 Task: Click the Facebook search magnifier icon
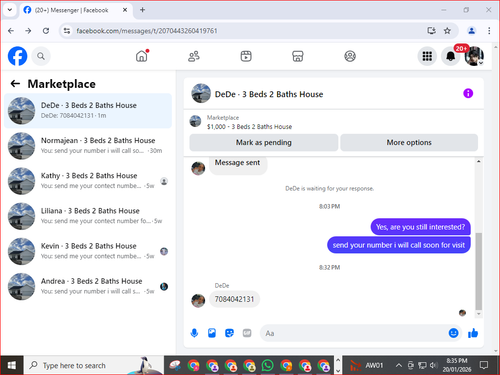(x=41, y=56)
